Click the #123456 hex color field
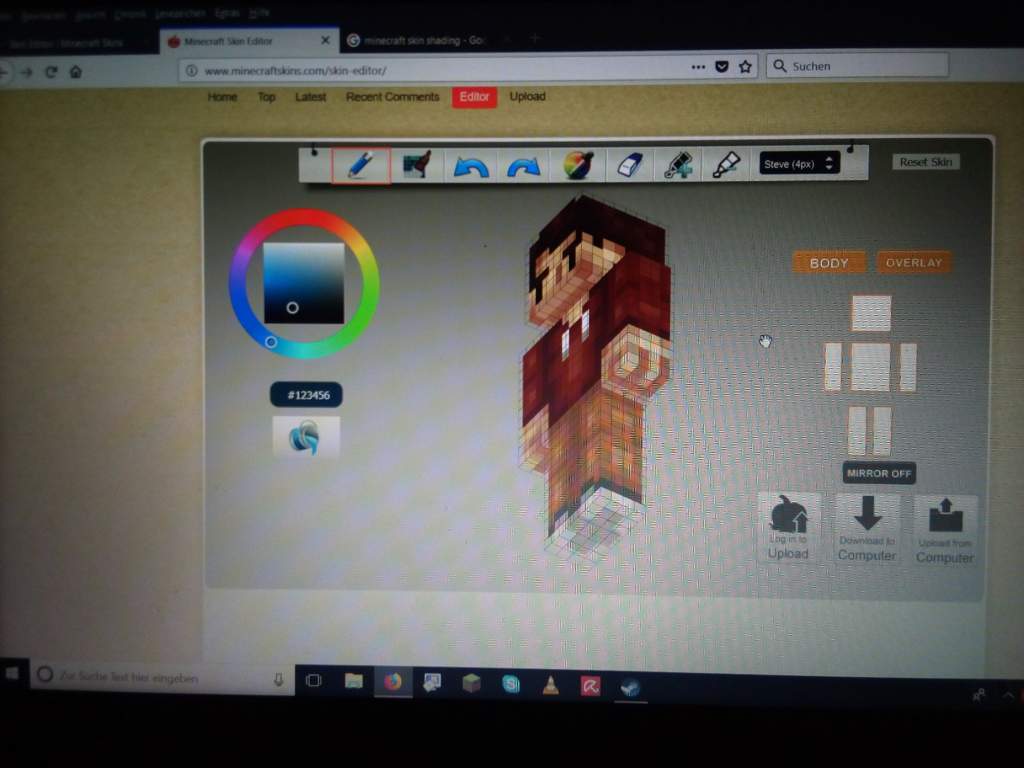Viewport: 1024px width, 768px height. (306, 394)
